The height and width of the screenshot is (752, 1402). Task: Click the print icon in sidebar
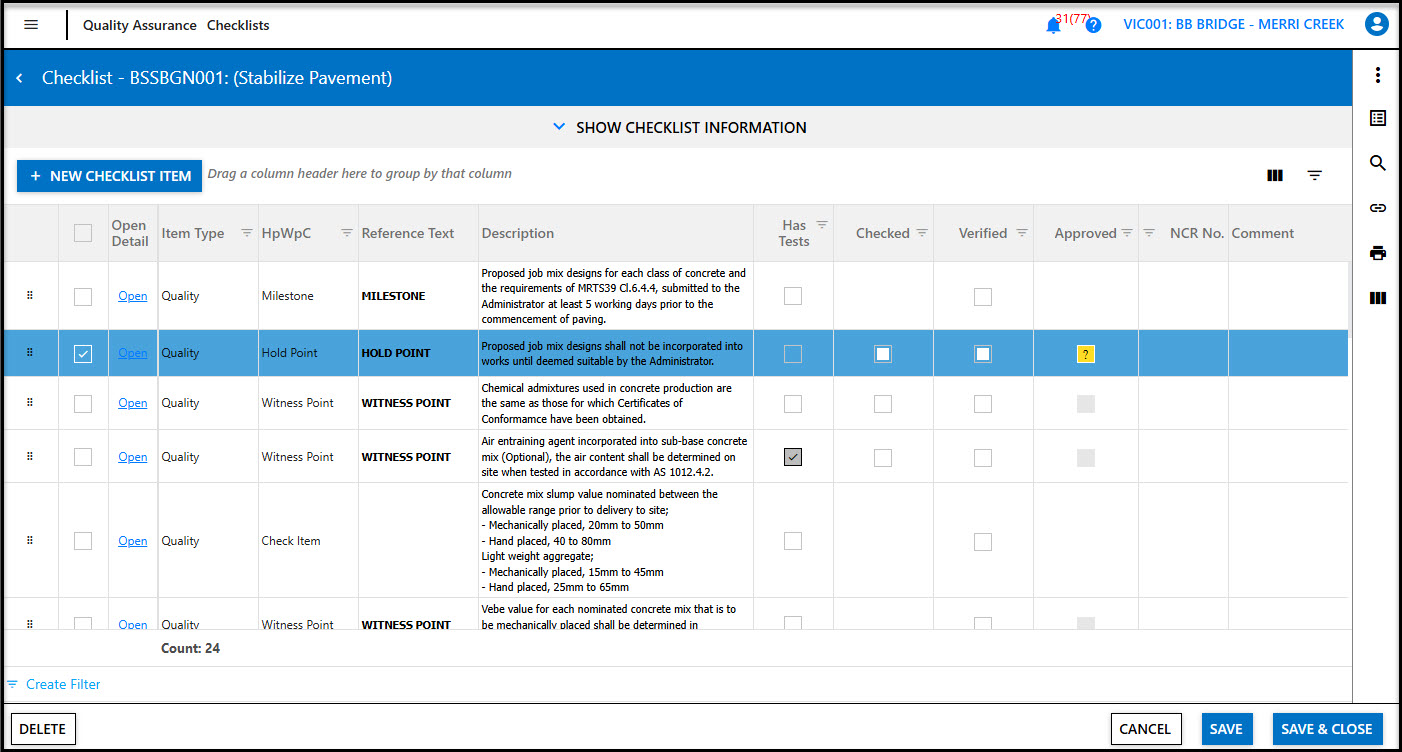tap(1378, 253)
